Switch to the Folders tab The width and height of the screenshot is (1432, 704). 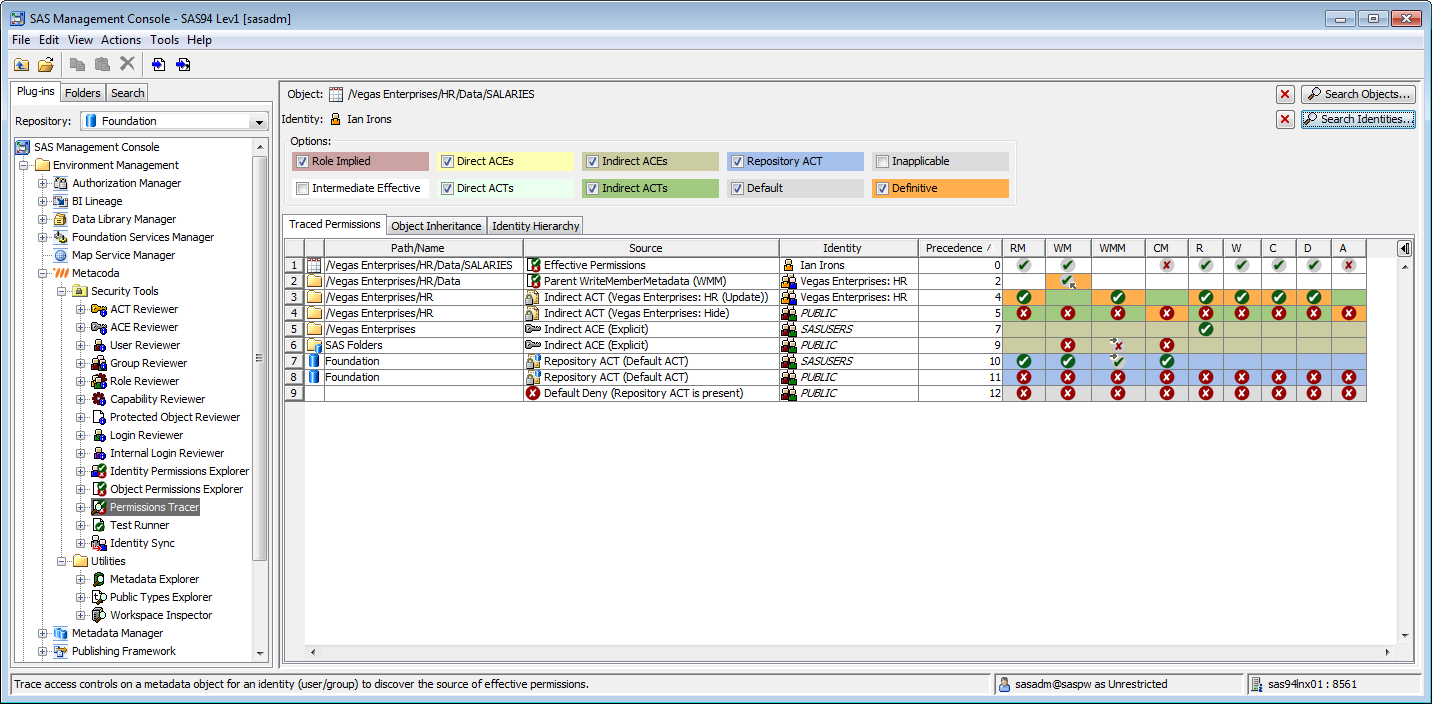(x=83, y=93)
